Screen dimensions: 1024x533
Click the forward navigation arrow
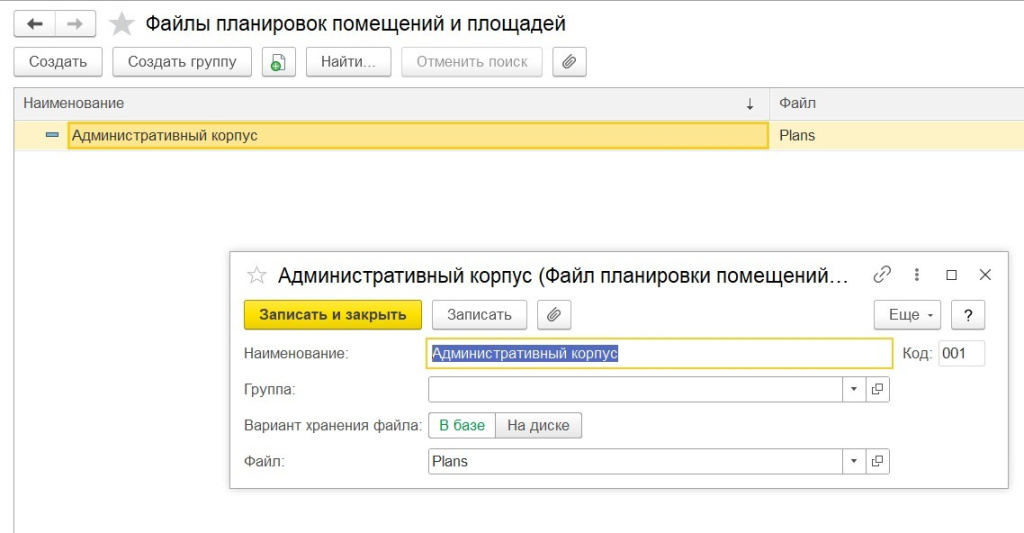75,23
